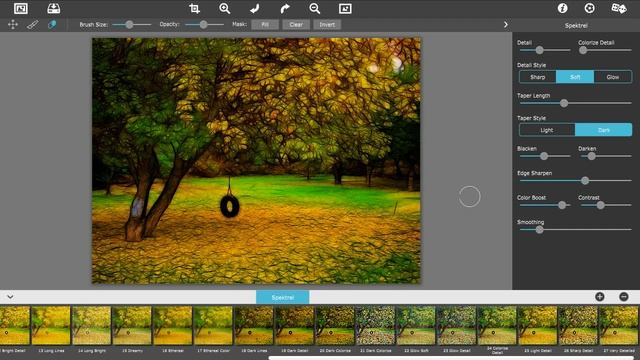Click the dice randomize preset icon
This screenshot has width=640, height=360.
(618, 8)
